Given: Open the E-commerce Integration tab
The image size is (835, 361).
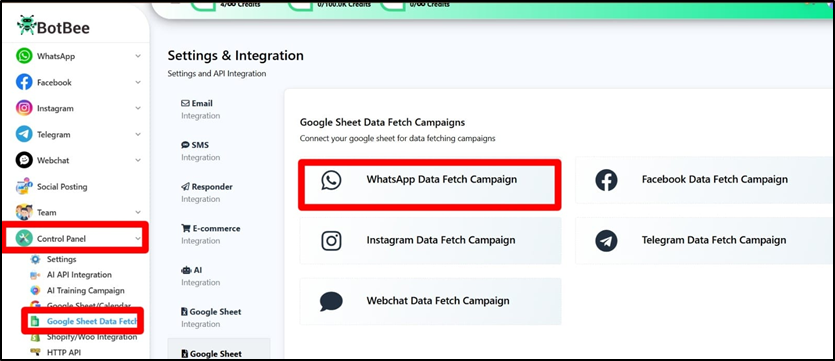Looking at the screenshot, I should tap(211, 234).
